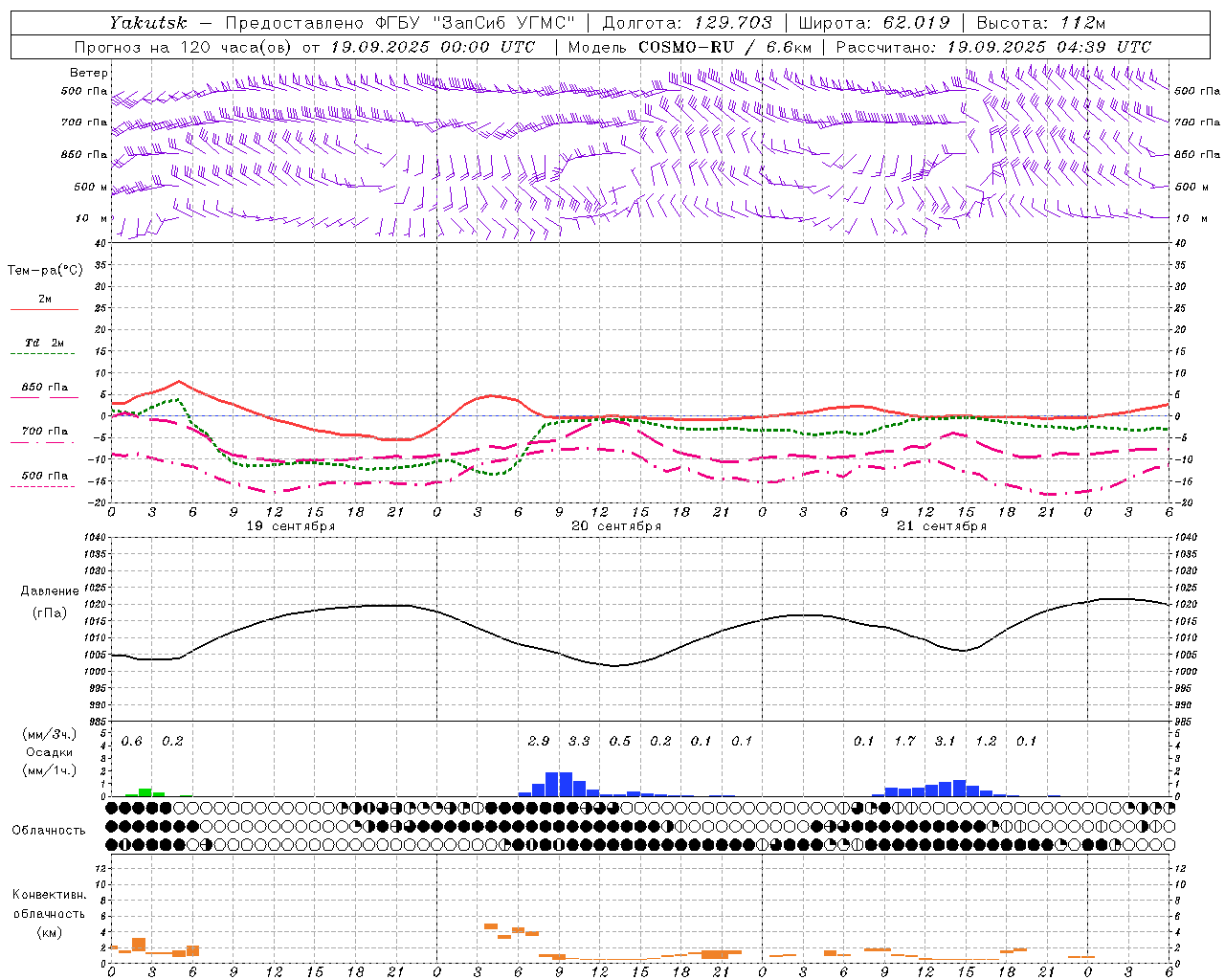Click the 0.5 precipitation value
1225x980 pixels.
(620, 742)
